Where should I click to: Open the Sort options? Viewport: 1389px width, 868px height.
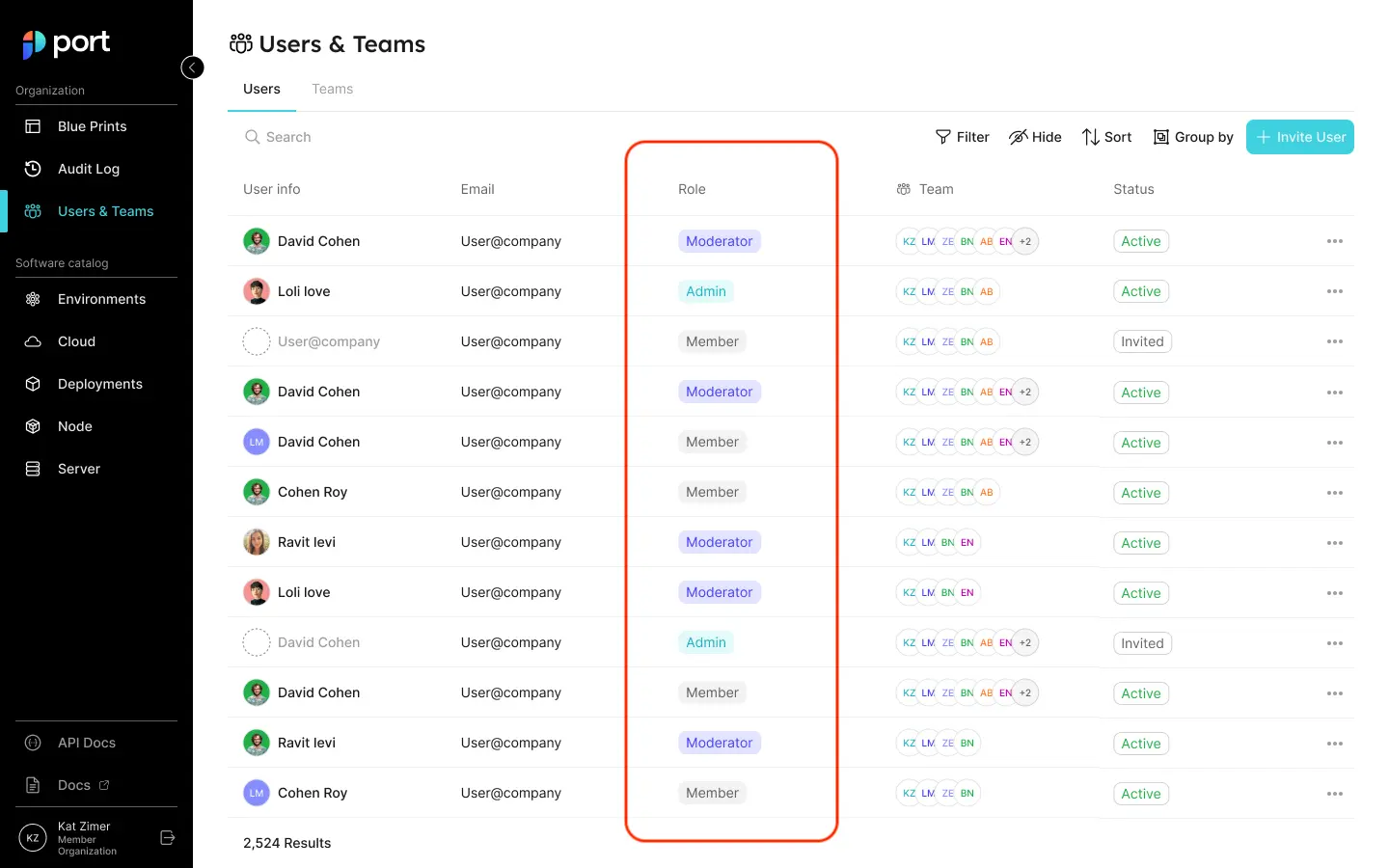point(1106,137)
